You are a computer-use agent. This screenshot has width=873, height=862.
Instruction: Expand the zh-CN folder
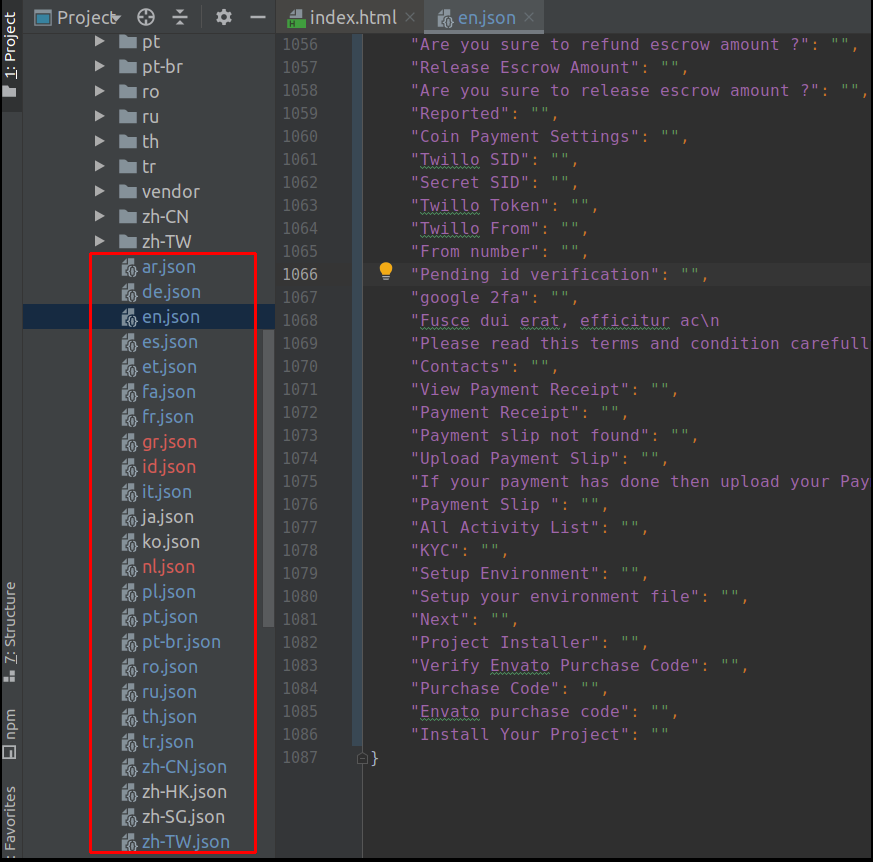pyautogui.click(x=99, y=216)
